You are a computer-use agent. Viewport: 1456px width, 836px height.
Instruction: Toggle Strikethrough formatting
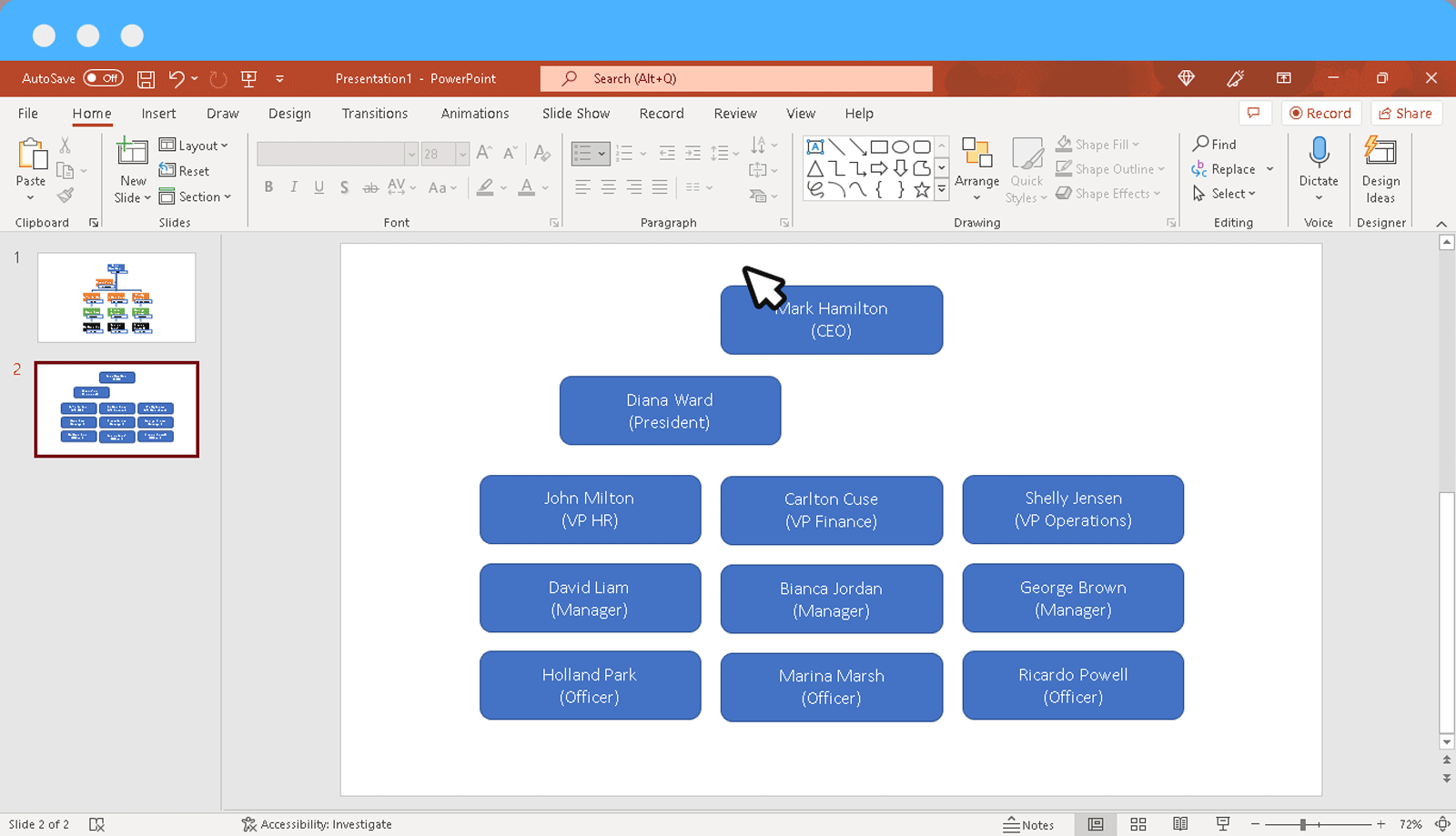[x=370, y=188]
